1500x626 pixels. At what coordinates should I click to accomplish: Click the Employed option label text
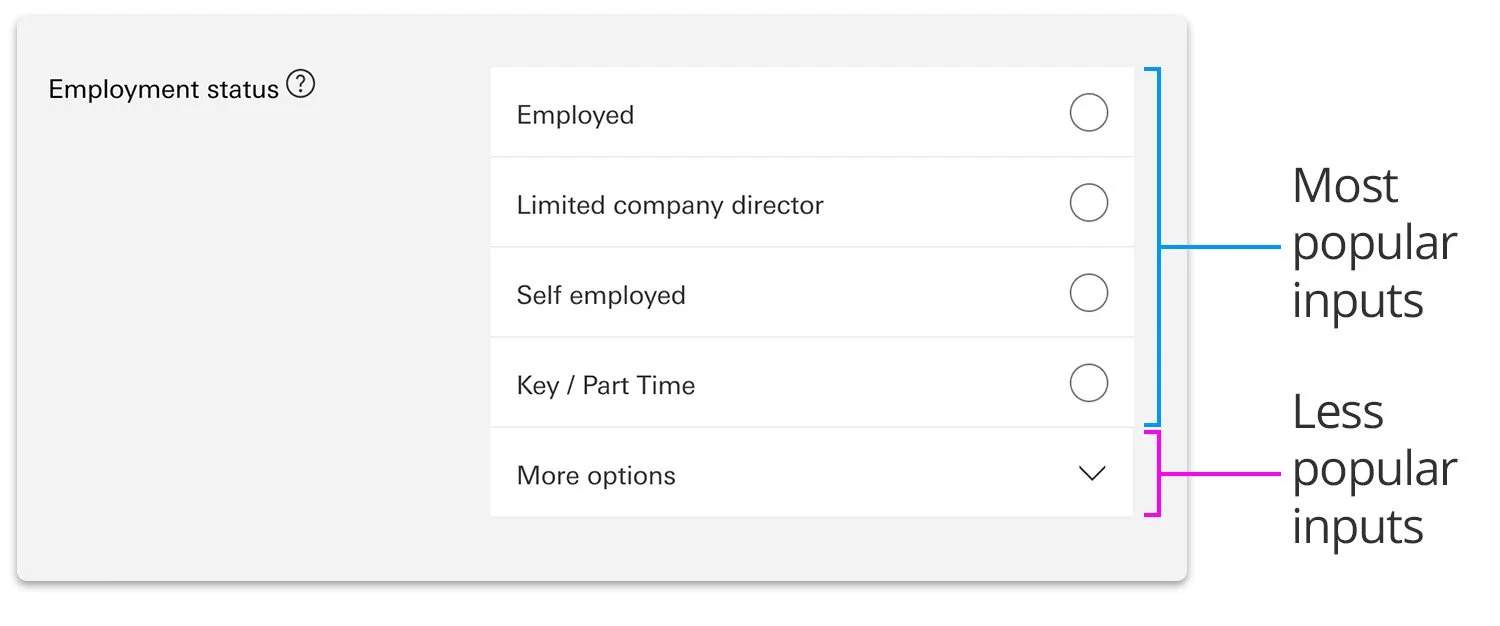click(575, 115)
